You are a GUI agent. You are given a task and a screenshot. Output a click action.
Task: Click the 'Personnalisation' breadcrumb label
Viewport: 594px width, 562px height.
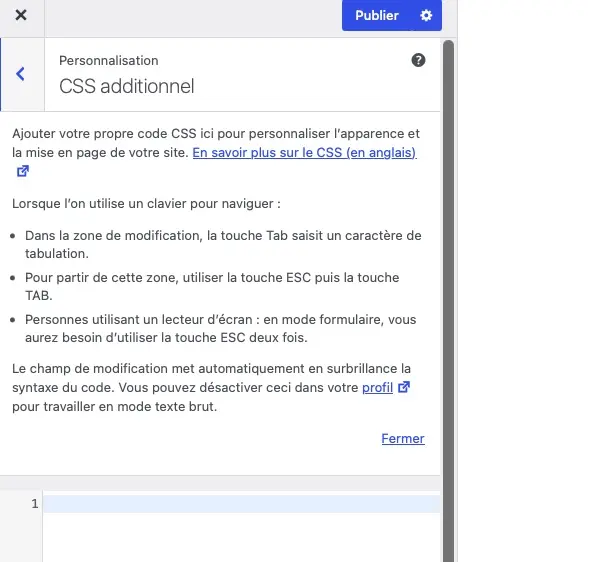(x=109, y=61)
